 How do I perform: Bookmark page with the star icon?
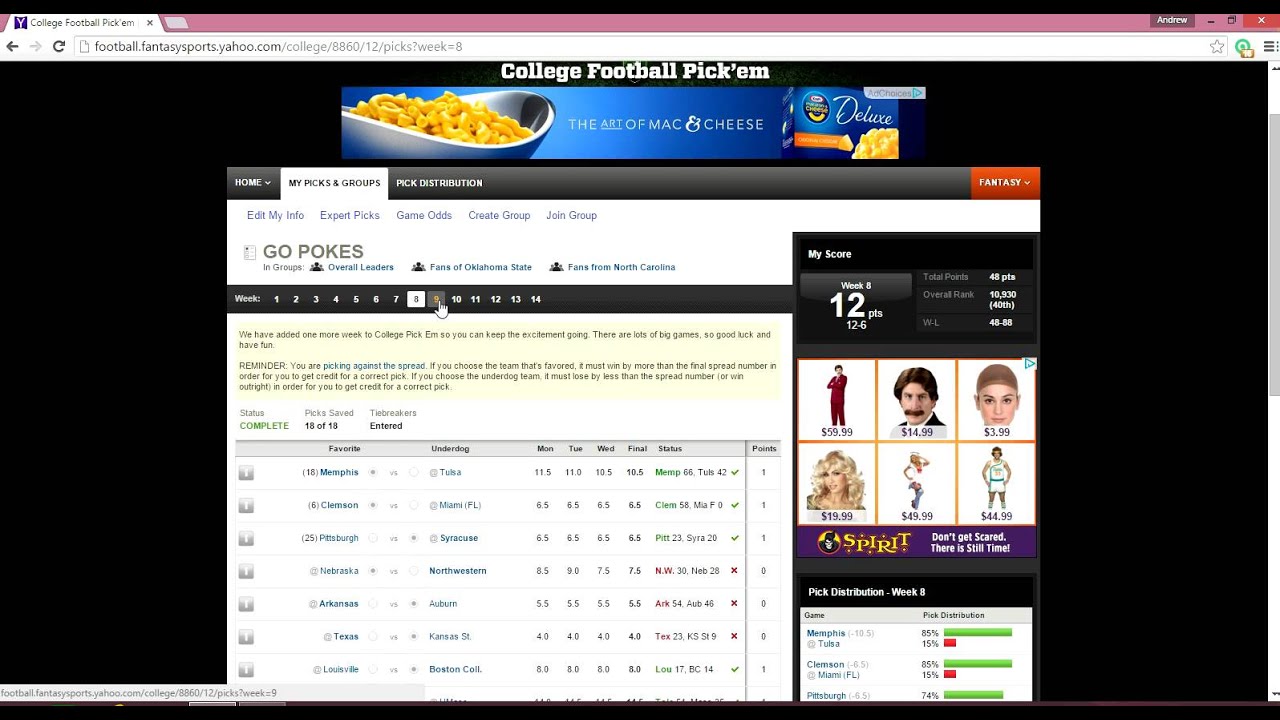1217,46
